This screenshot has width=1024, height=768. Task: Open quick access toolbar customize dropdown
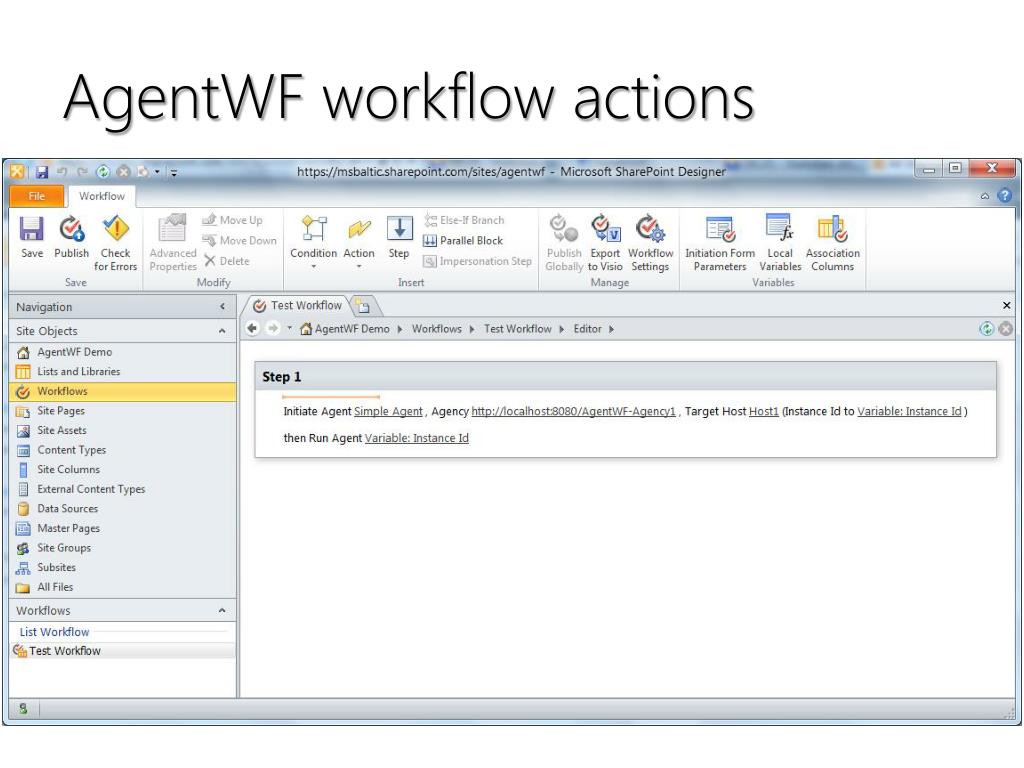pos(174,173)
